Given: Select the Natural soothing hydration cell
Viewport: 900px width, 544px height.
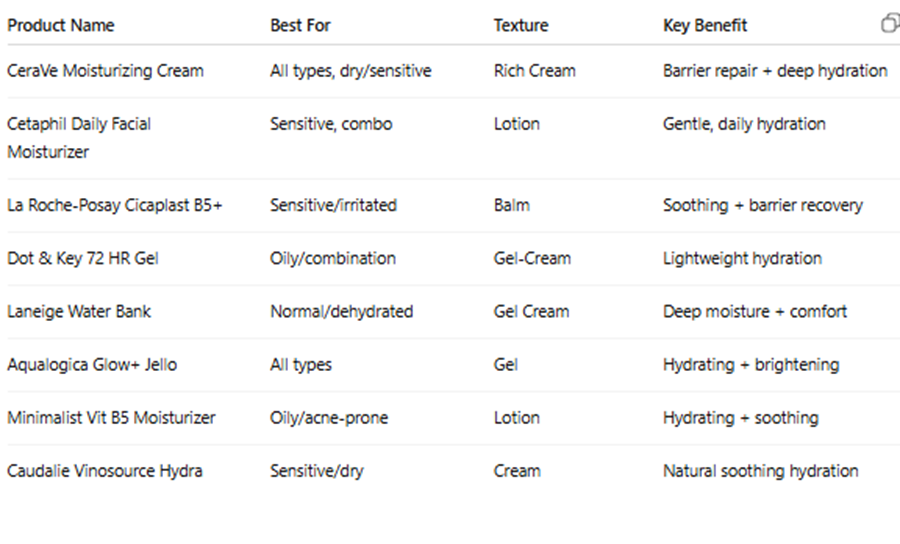Looking at the screenshot, I should pyautogui.click(x=760, y=470).
